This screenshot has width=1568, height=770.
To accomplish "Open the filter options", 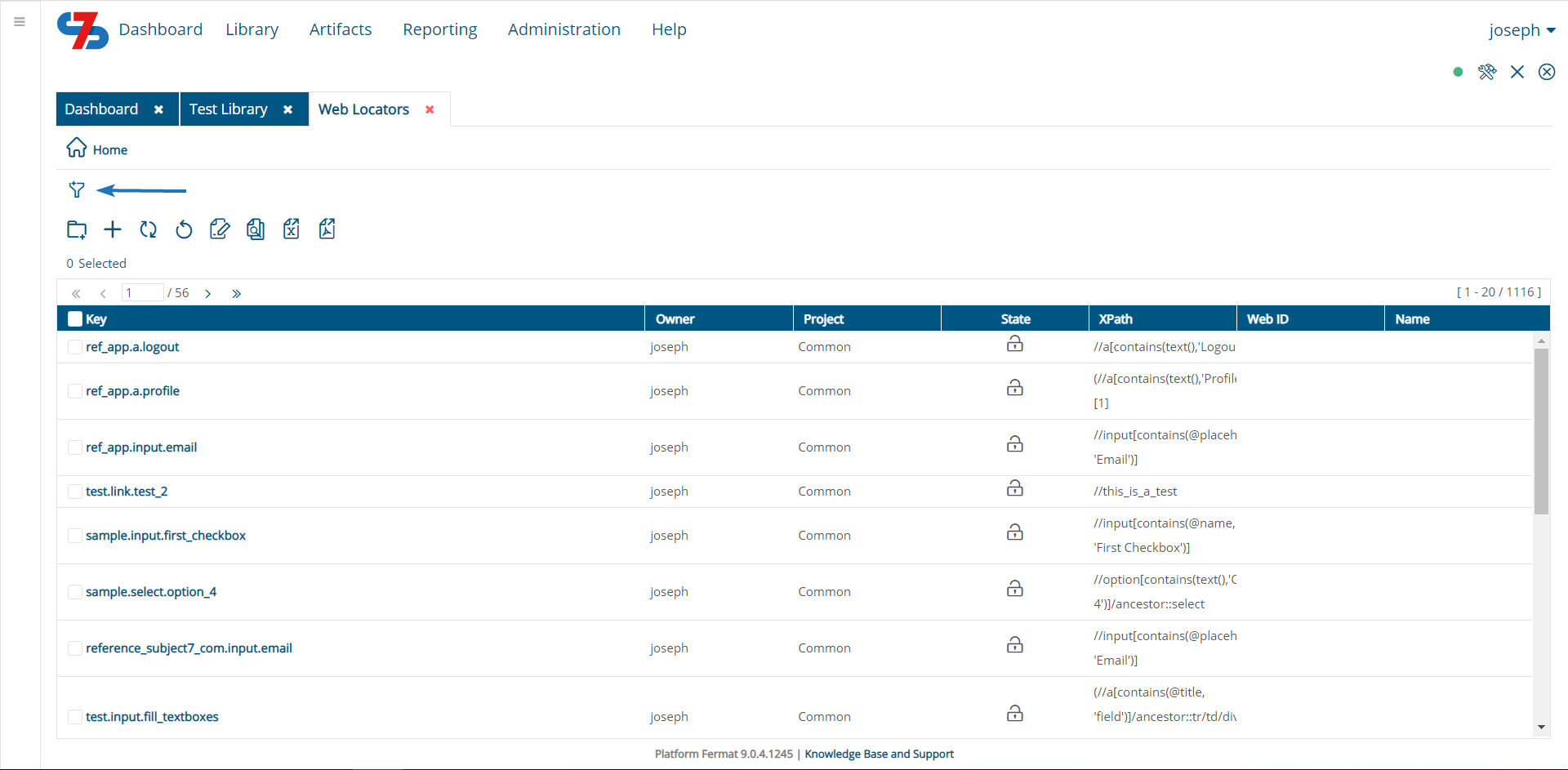I will 76,189.
